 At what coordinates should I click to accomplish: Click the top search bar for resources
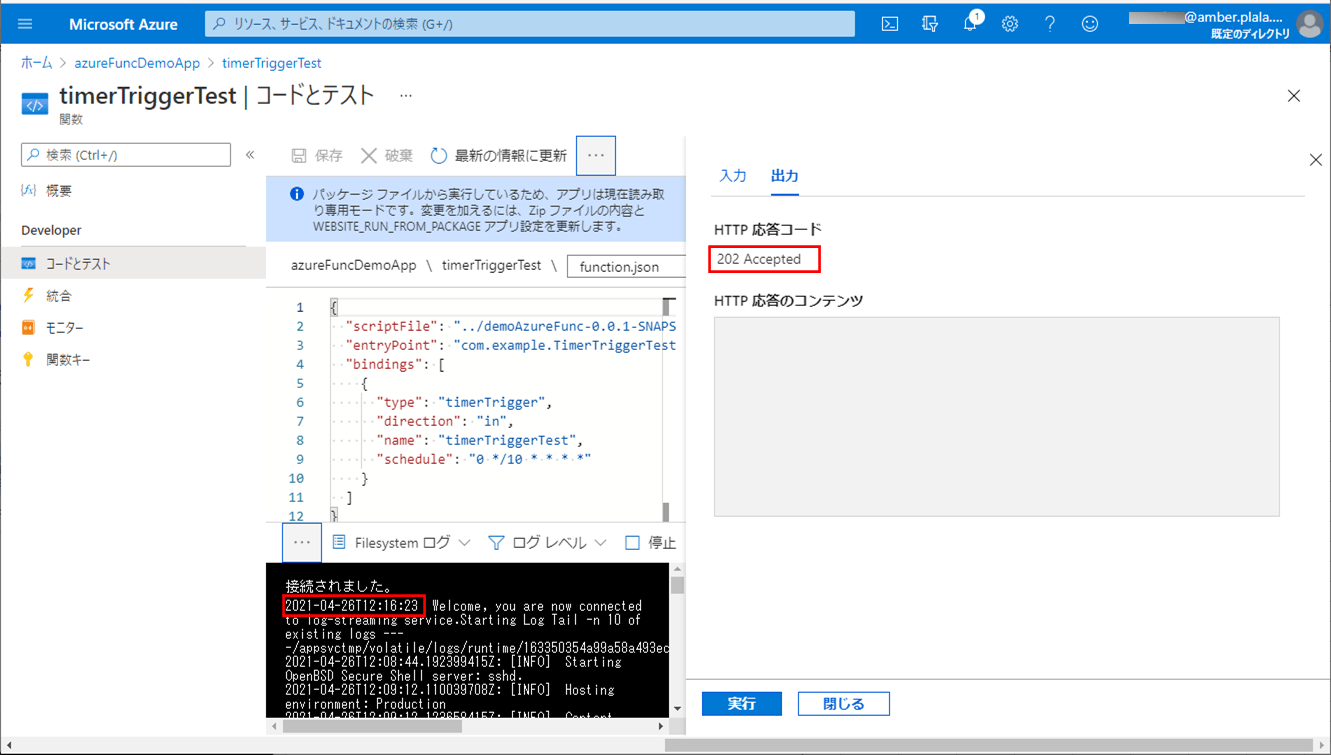coord(530,24)
